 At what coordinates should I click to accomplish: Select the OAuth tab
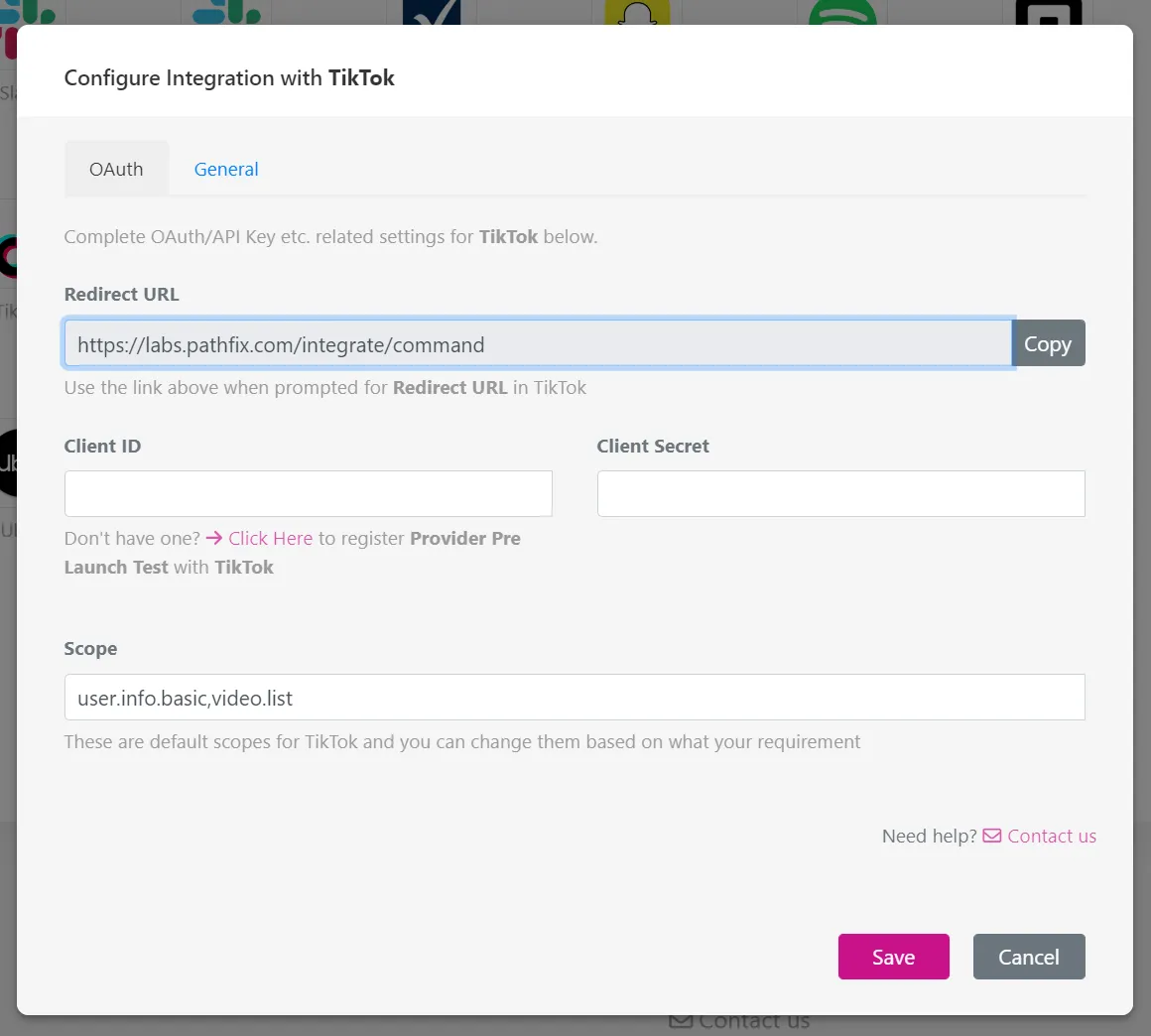pyautogui.click(x=116, y=169)
